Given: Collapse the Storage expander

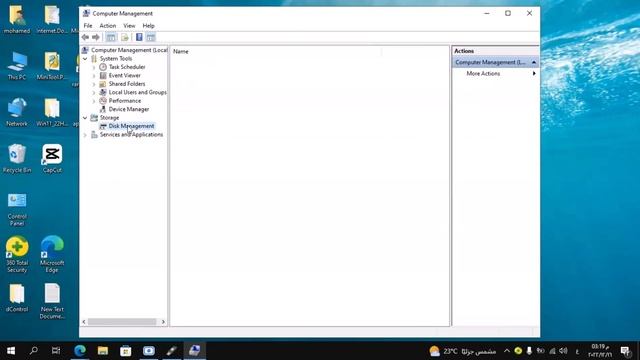Looking at the screenshot, I should [85, 118].
